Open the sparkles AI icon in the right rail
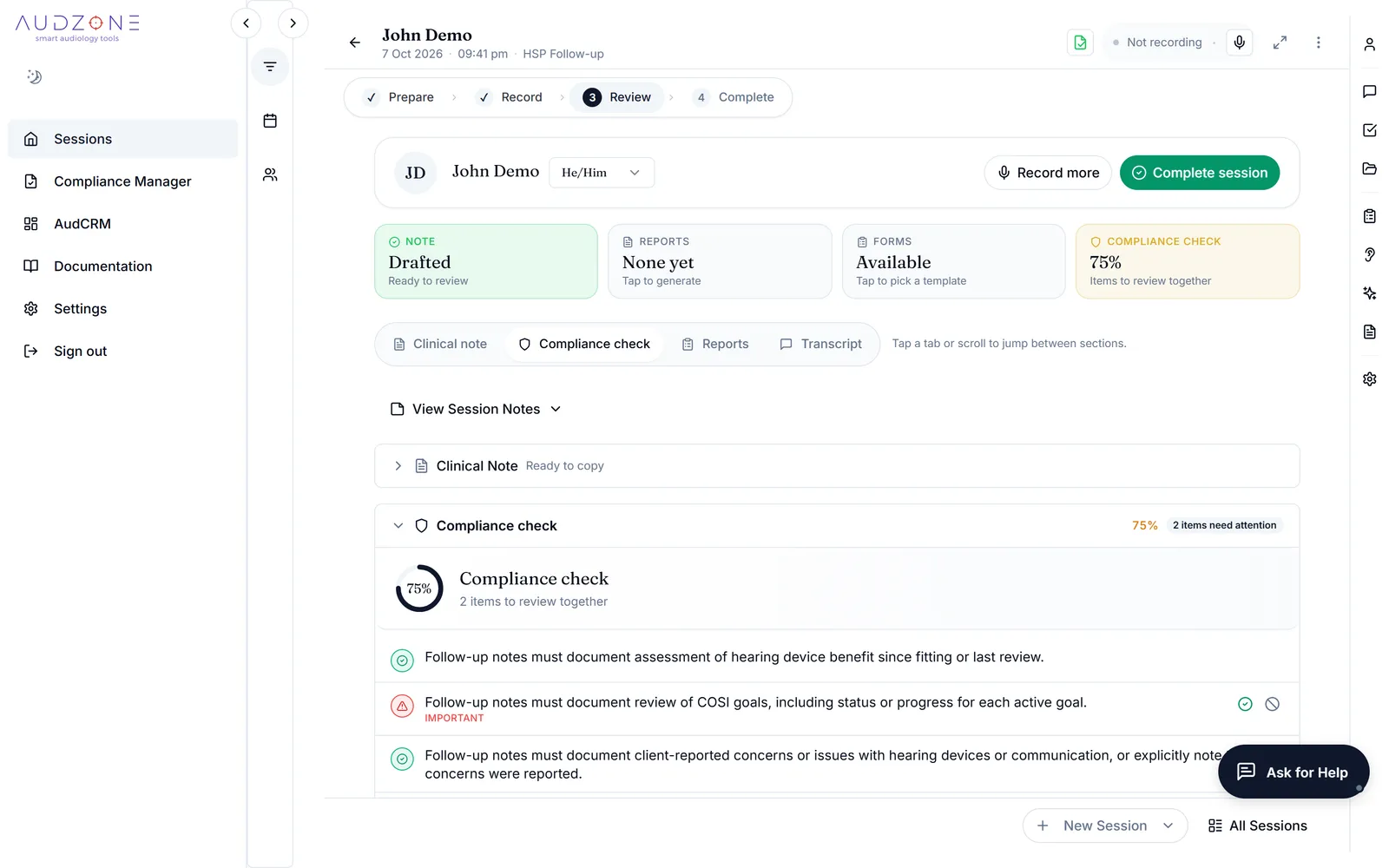Screen dimensions: 1389x868 (1369, 293)
